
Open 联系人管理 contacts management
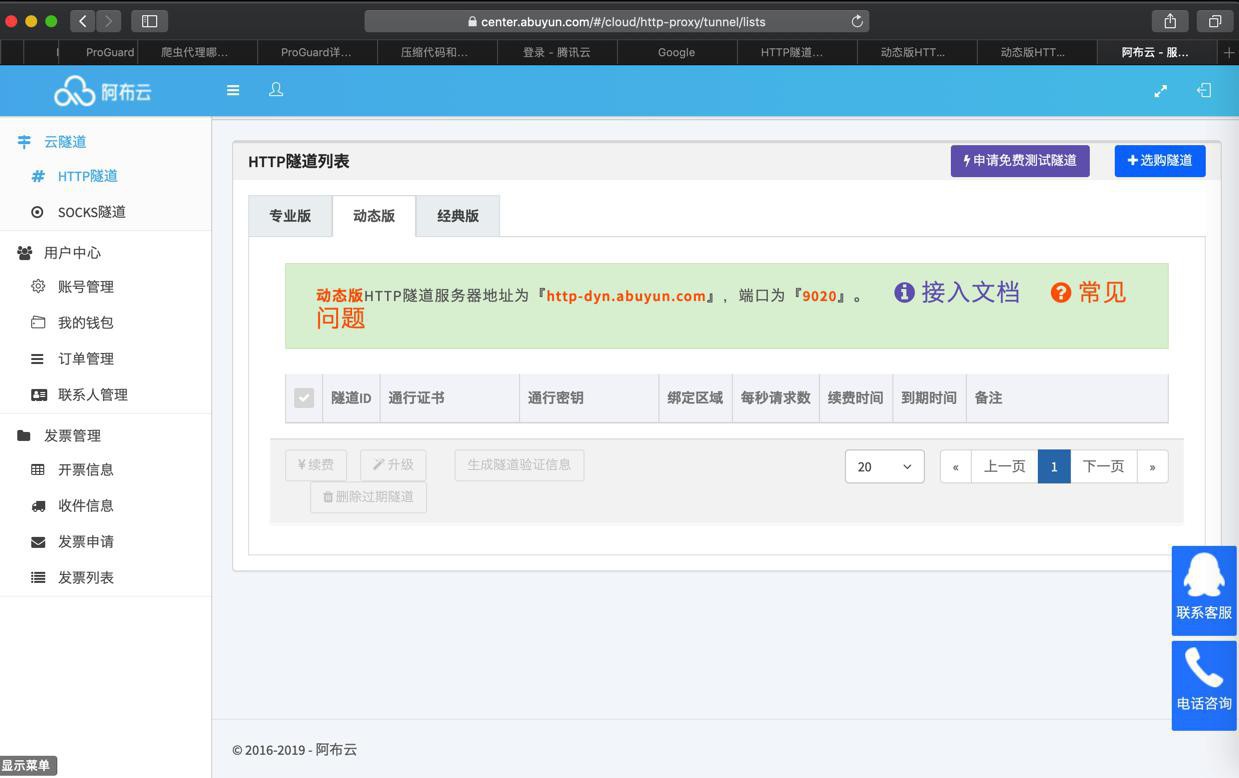point(93,395)
